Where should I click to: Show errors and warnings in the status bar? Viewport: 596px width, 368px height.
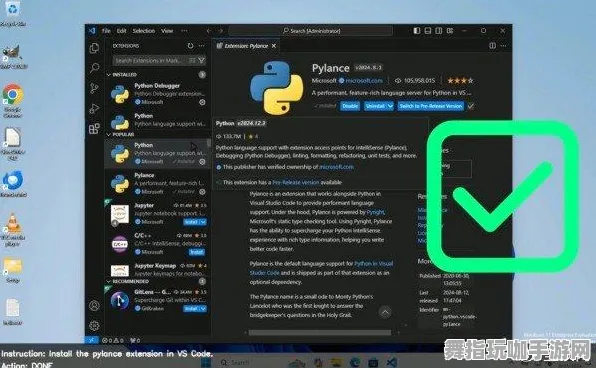pyautogui.click(x=113, y=340)
